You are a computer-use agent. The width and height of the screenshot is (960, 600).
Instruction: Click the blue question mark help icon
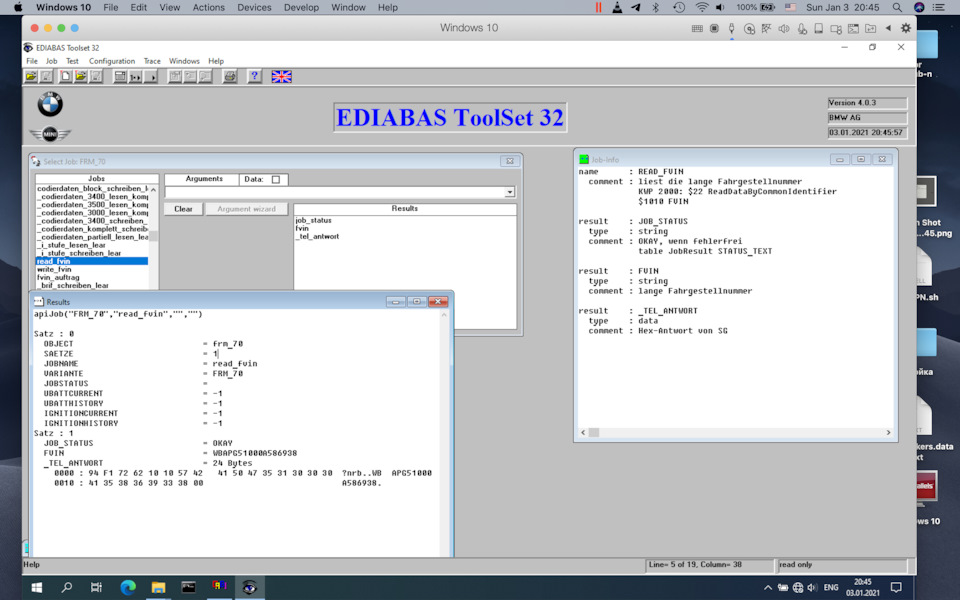pos(254,77)
